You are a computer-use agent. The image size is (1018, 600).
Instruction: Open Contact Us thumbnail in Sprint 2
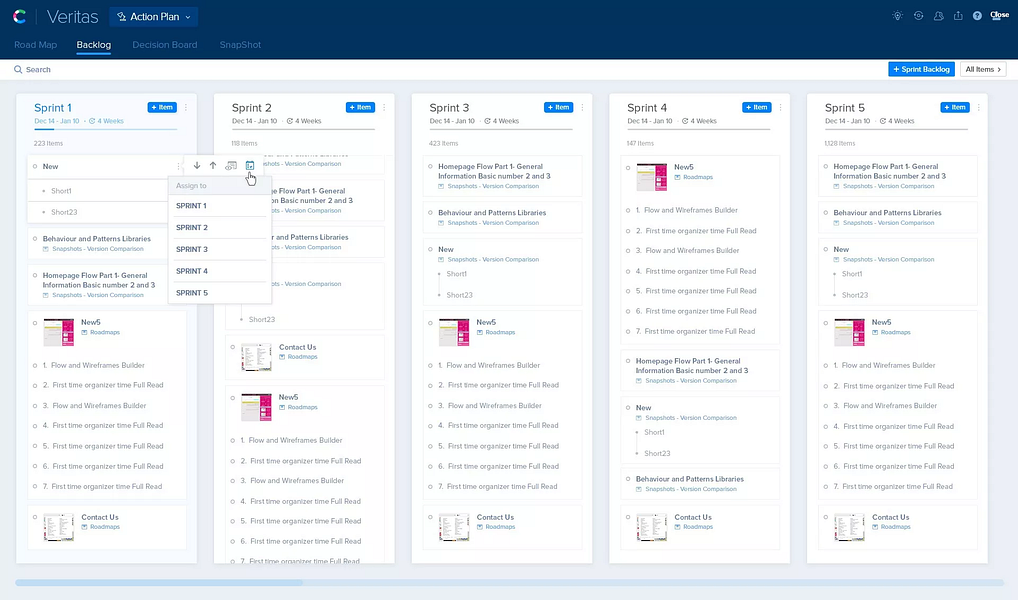(256, 357)
